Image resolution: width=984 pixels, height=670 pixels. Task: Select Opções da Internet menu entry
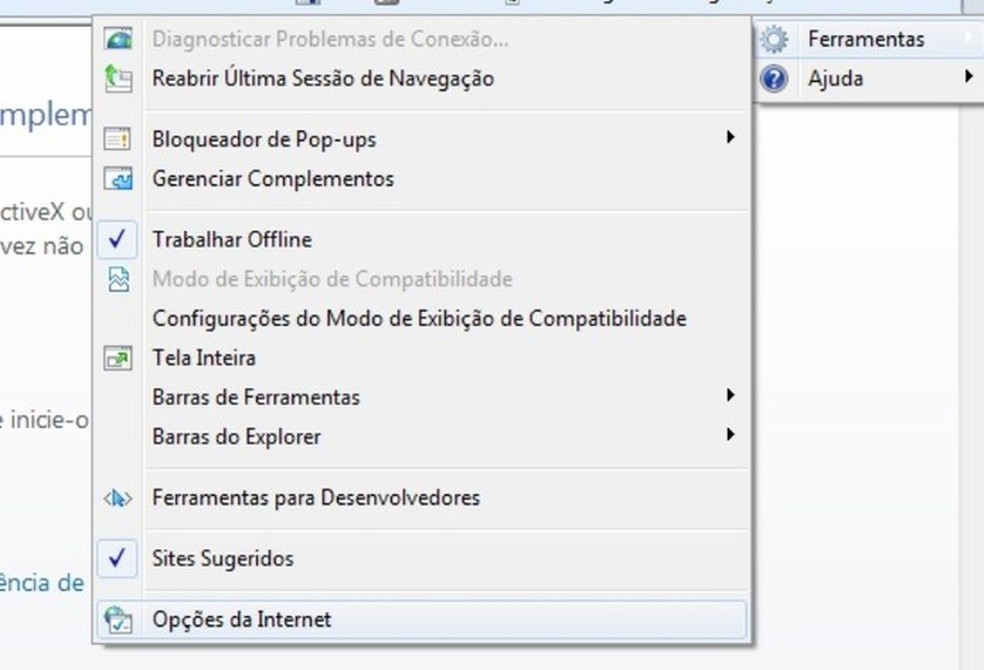pos(241,620)
